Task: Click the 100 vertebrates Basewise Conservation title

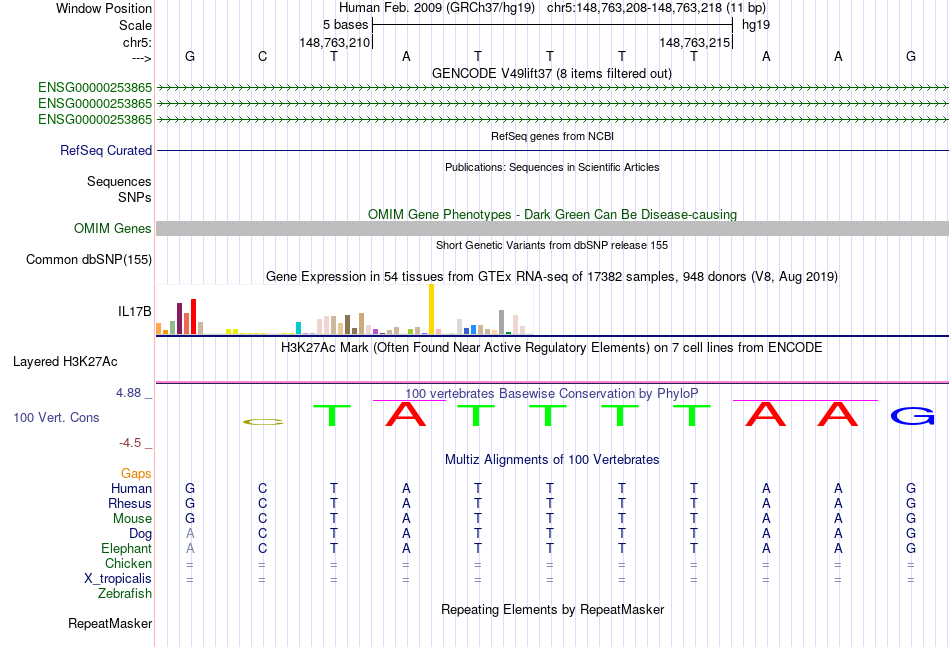Action: (x=552, y=393)
